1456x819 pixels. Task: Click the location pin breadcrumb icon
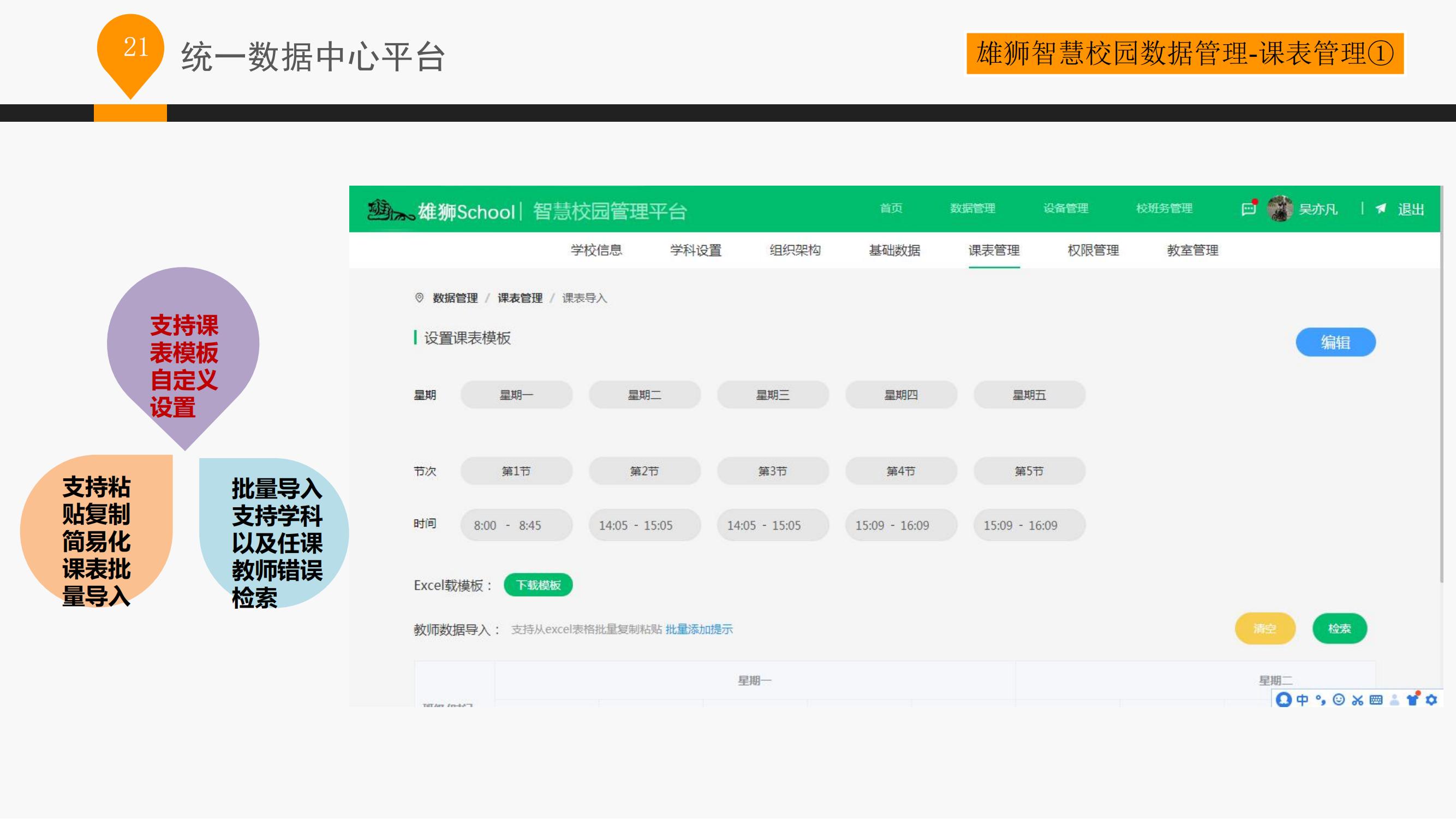point(419,298)
